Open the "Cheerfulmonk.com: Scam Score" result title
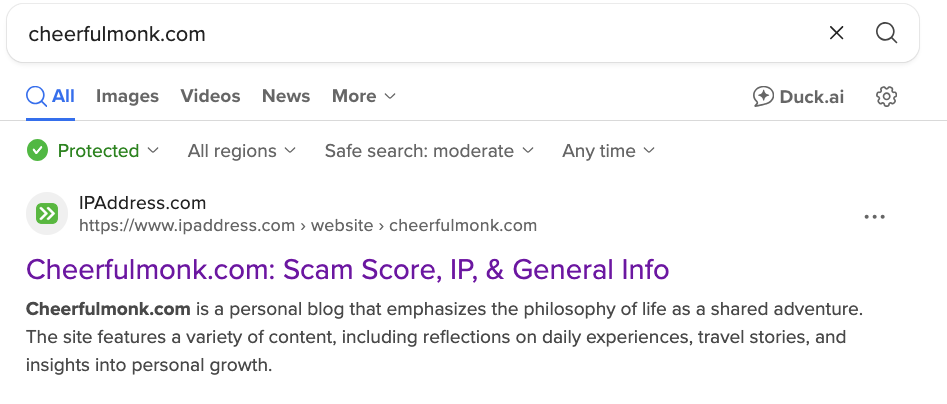947x404 pixels. tap(347, 270)
